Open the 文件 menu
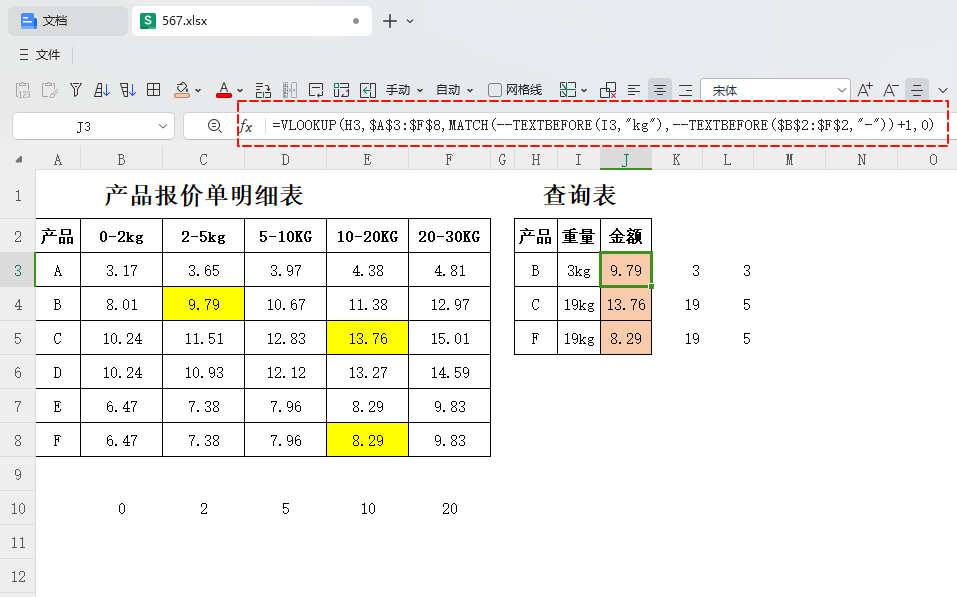This screenshot has width=957, height=597. [x=40, y=55]
